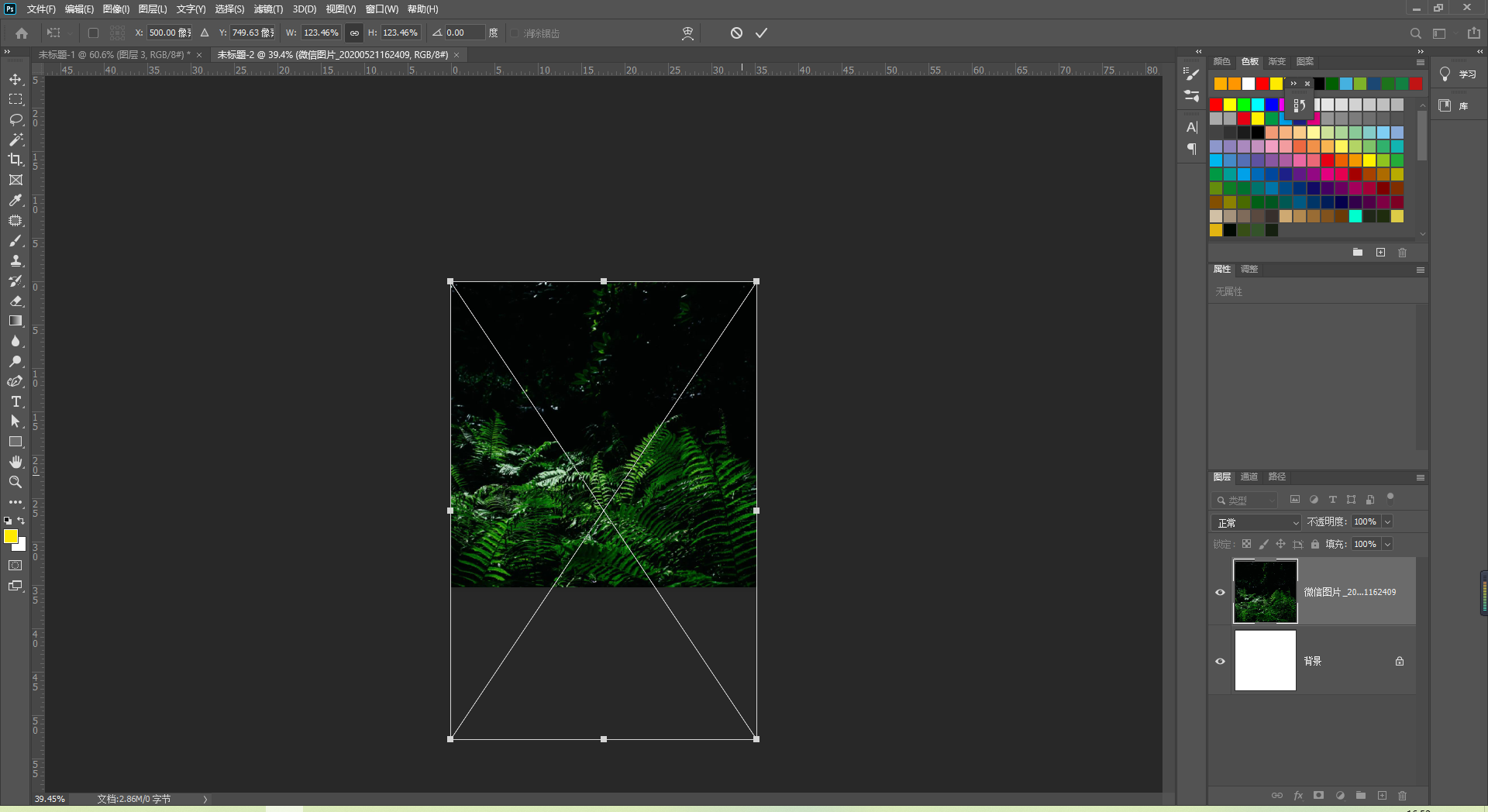
Task: Open the 填充 fill dropdown arrow
Action: click(1387, 544)
